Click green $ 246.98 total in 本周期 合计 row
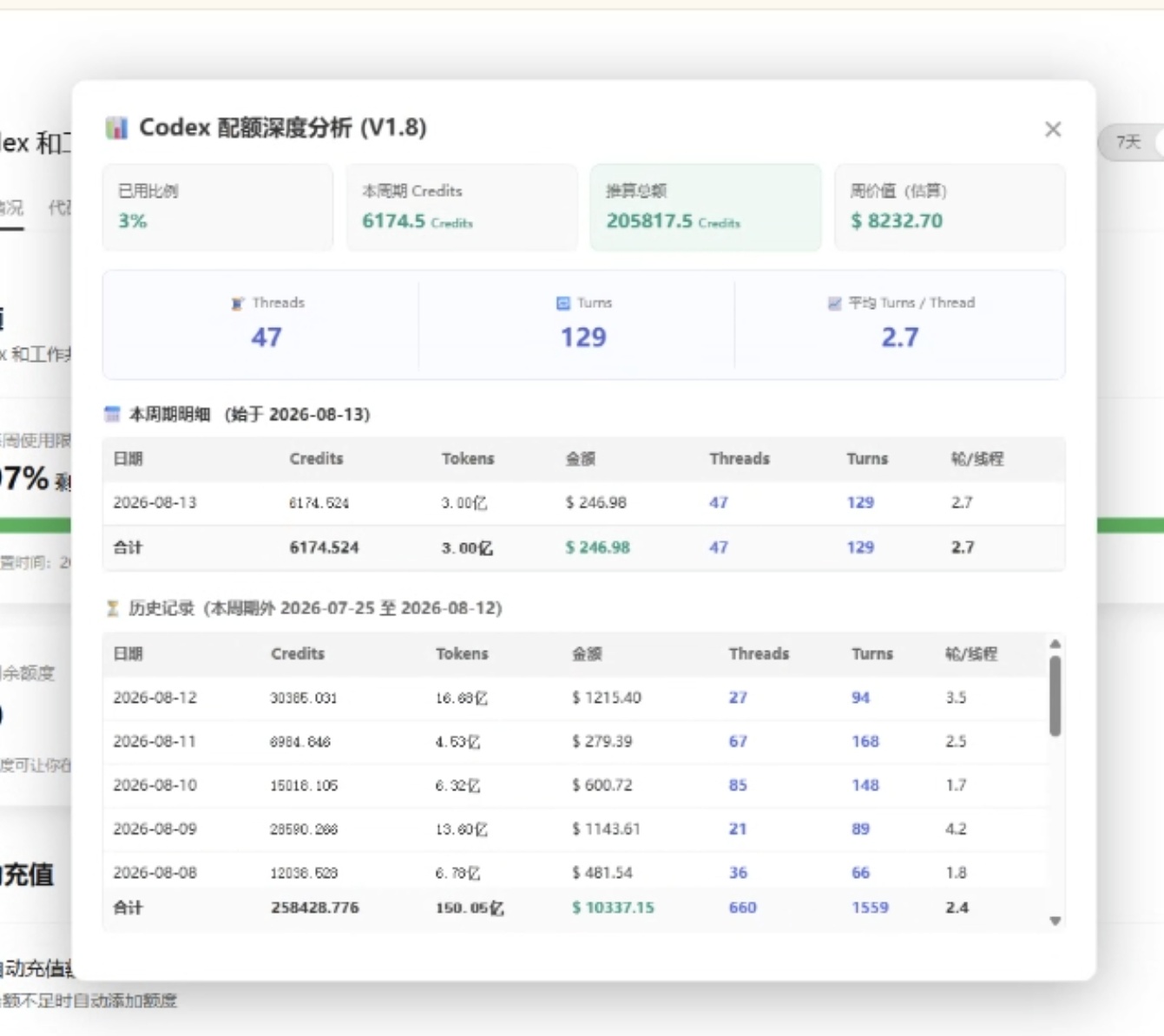 [598, 548]
